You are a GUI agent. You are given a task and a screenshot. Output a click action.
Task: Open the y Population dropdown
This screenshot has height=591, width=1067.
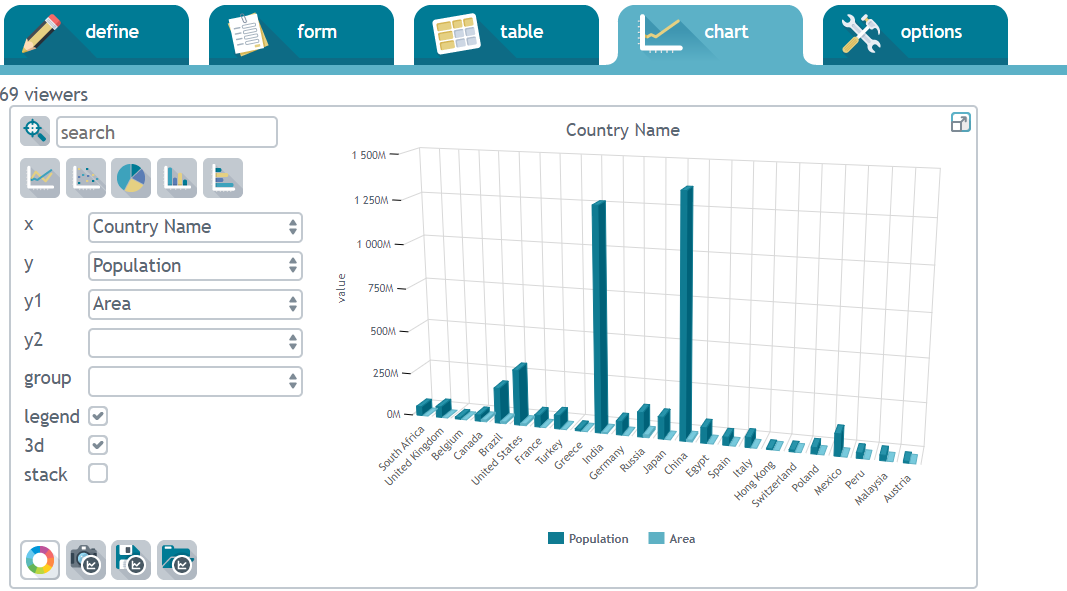point(195,266)
